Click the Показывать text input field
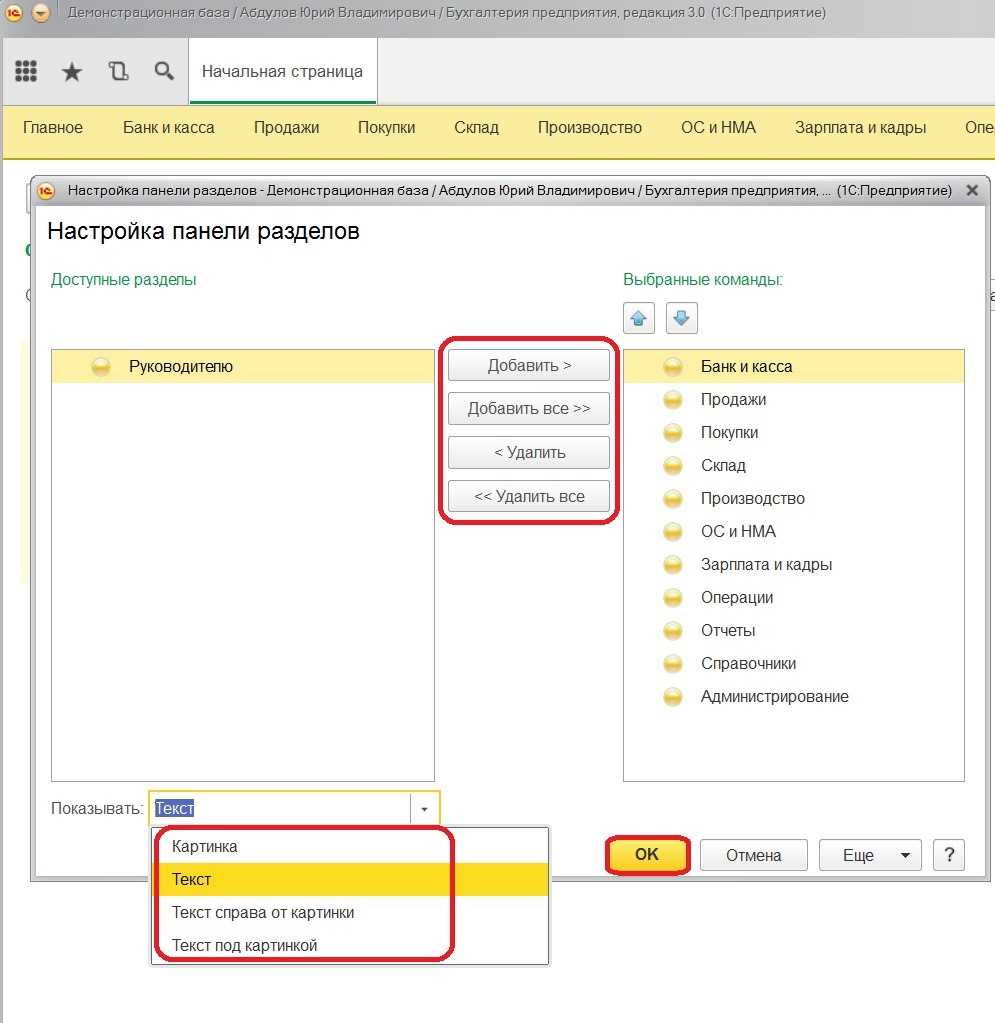This screenshot has width=995, height=1023. (x=280, y=808)
